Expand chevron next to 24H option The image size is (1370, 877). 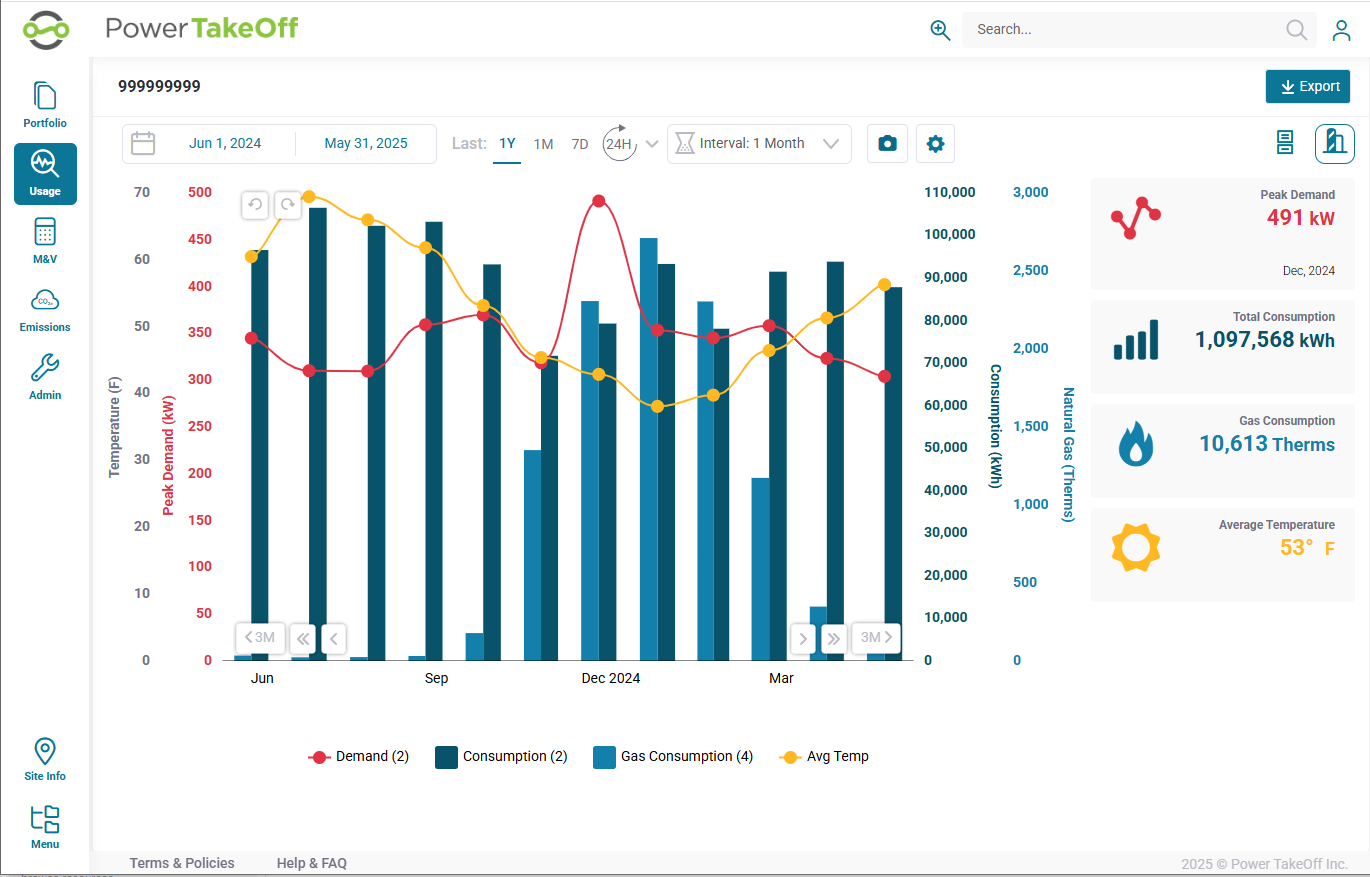[652, 144]
